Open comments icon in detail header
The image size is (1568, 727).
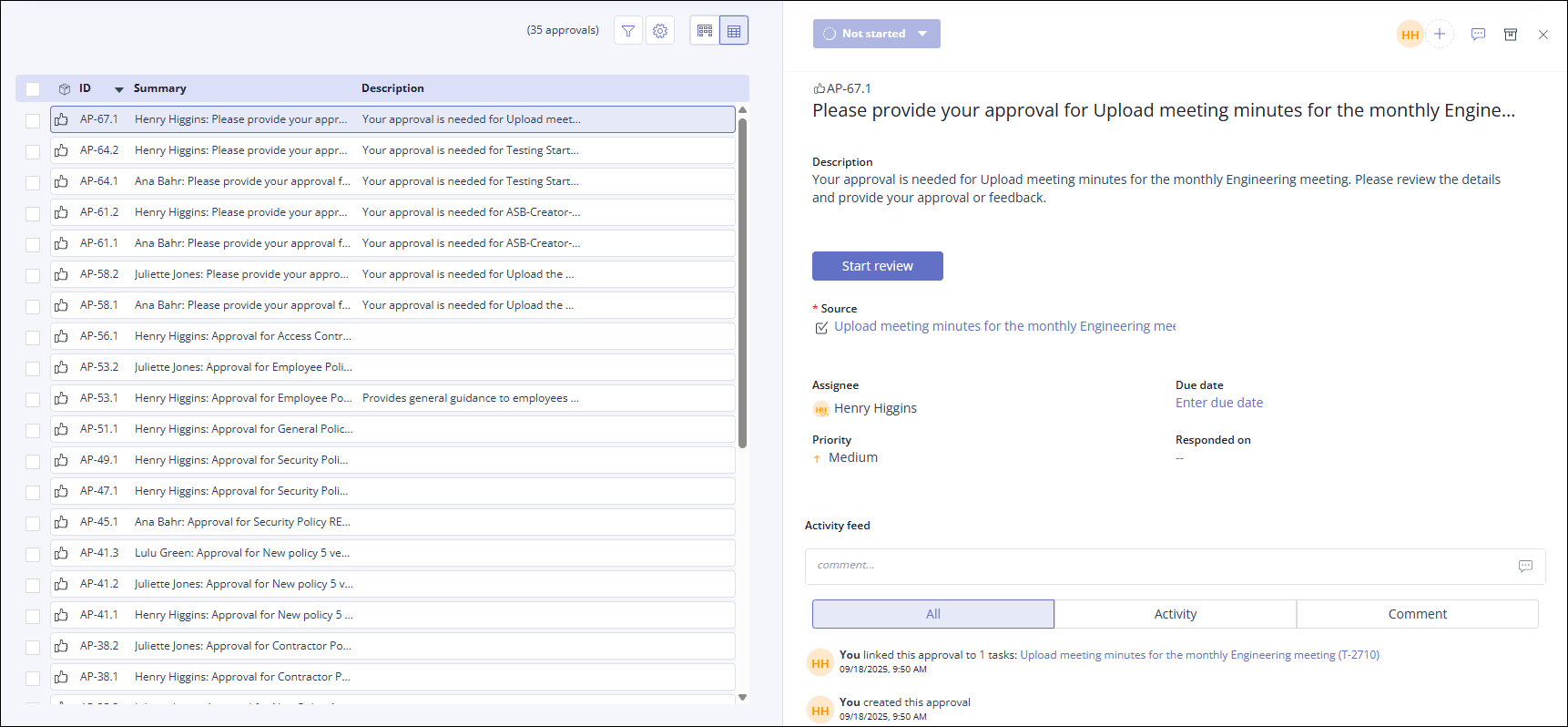pos(1478,35)
